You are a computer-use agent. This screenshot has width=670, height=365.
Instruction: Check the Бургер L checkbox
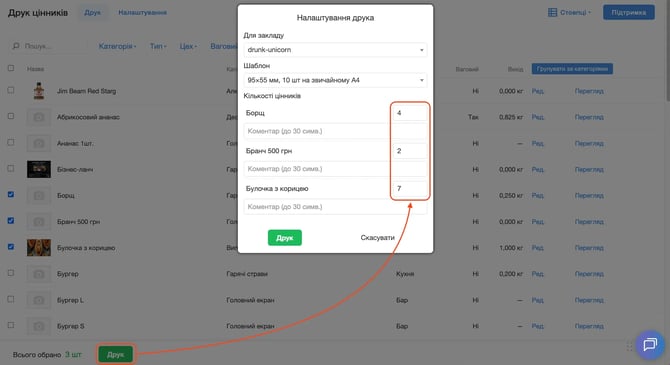11,299
